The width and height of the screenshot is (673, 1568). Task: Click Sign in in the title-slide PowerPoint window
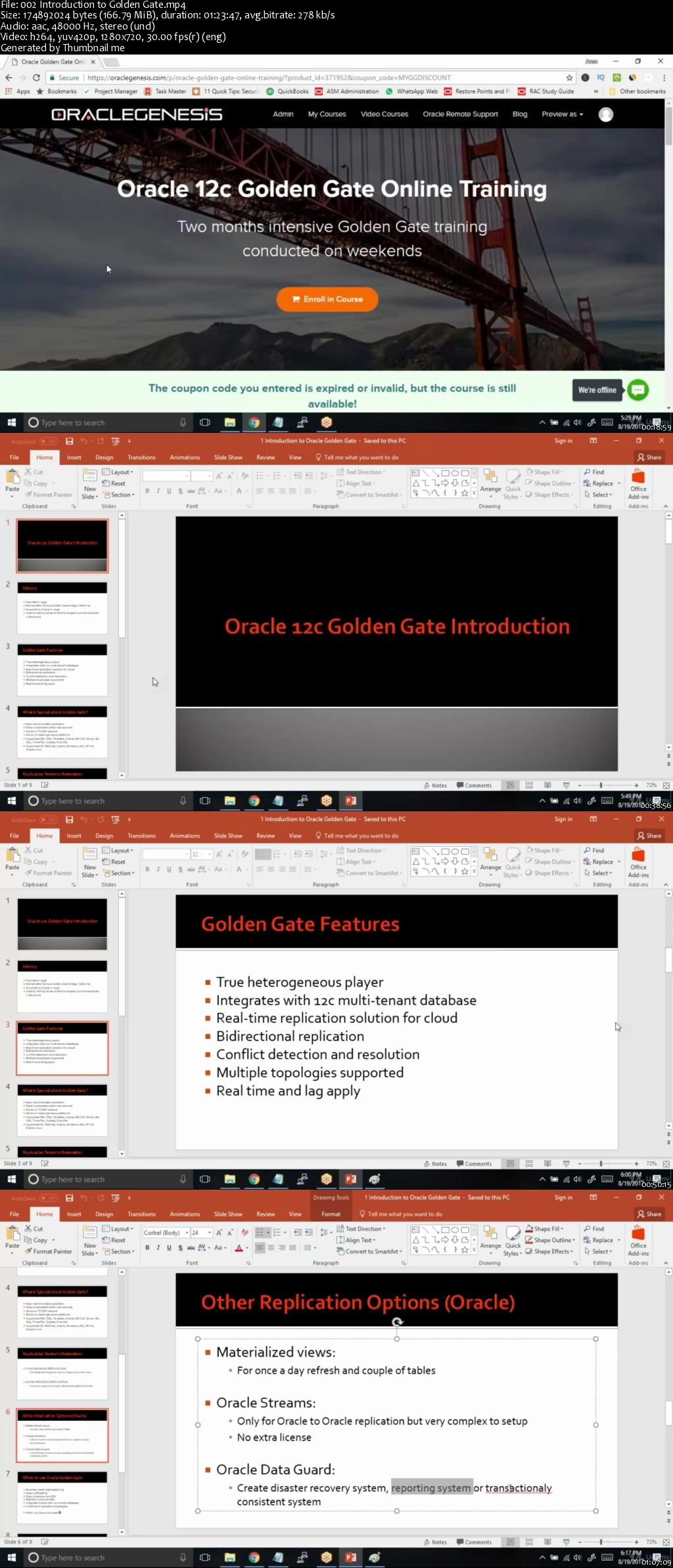coord(563,441)
